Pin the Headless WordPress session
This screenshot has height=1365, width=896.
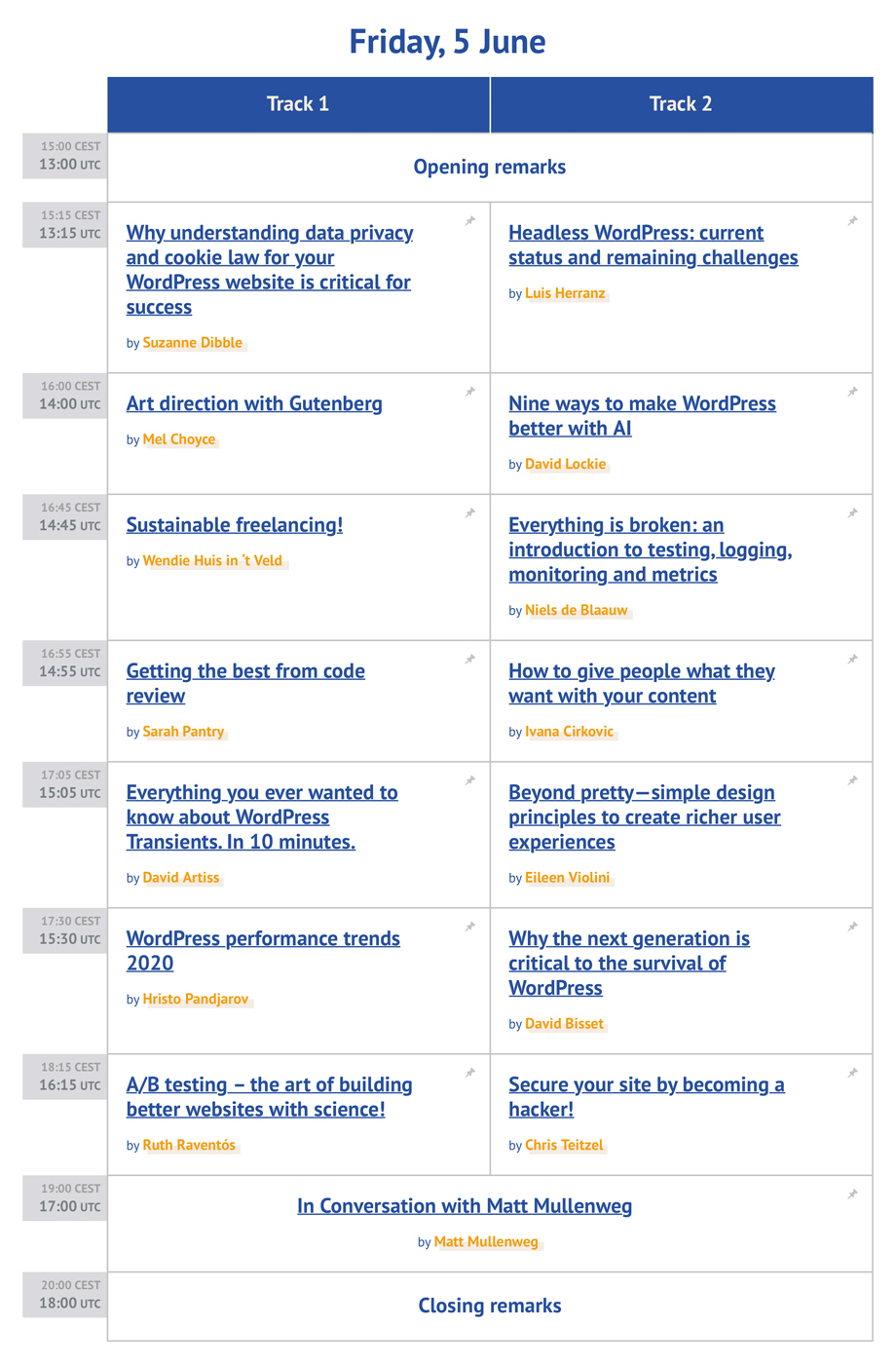(852, 221)
